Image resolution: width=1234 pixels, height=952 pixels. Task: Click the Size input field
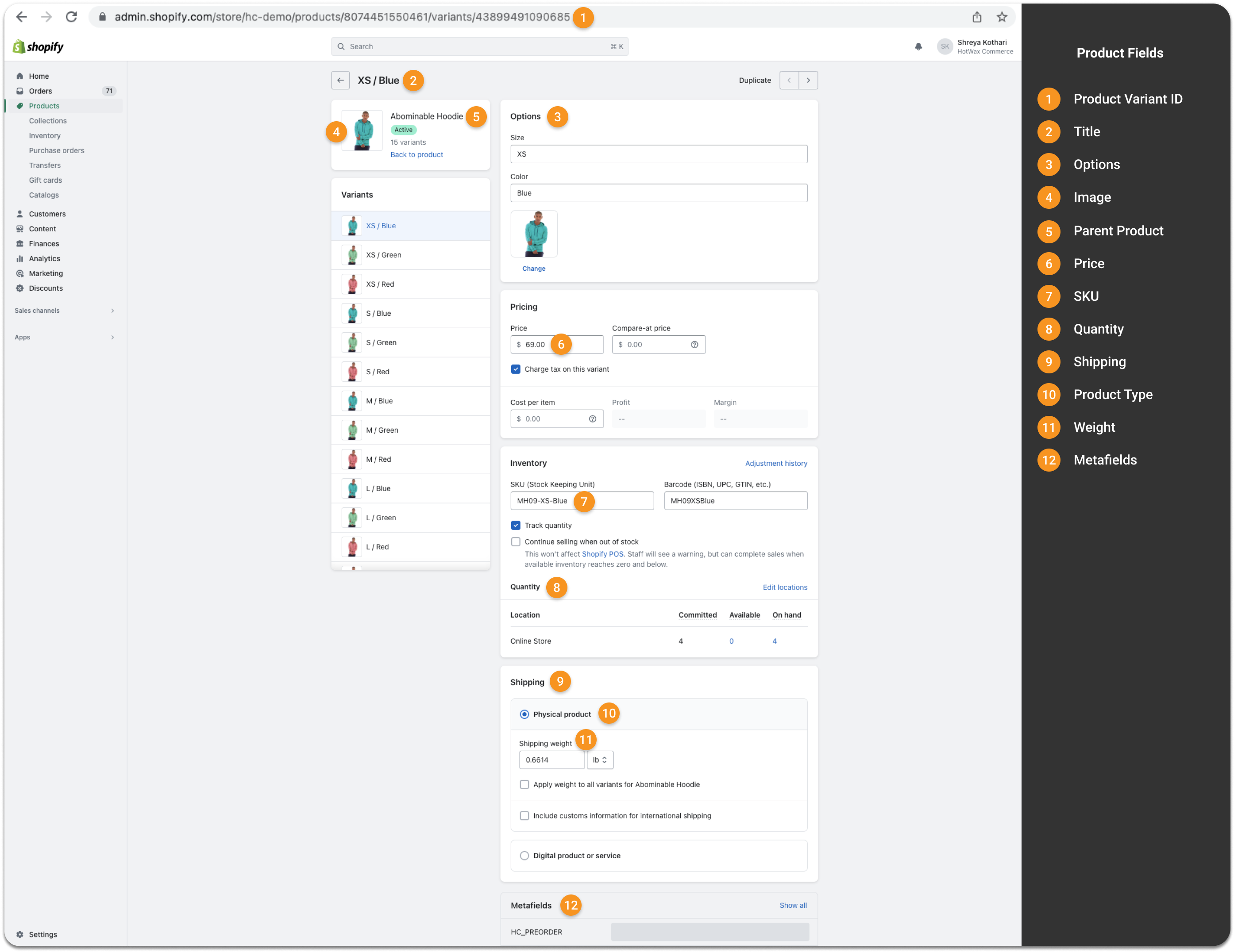click(659, 154)
